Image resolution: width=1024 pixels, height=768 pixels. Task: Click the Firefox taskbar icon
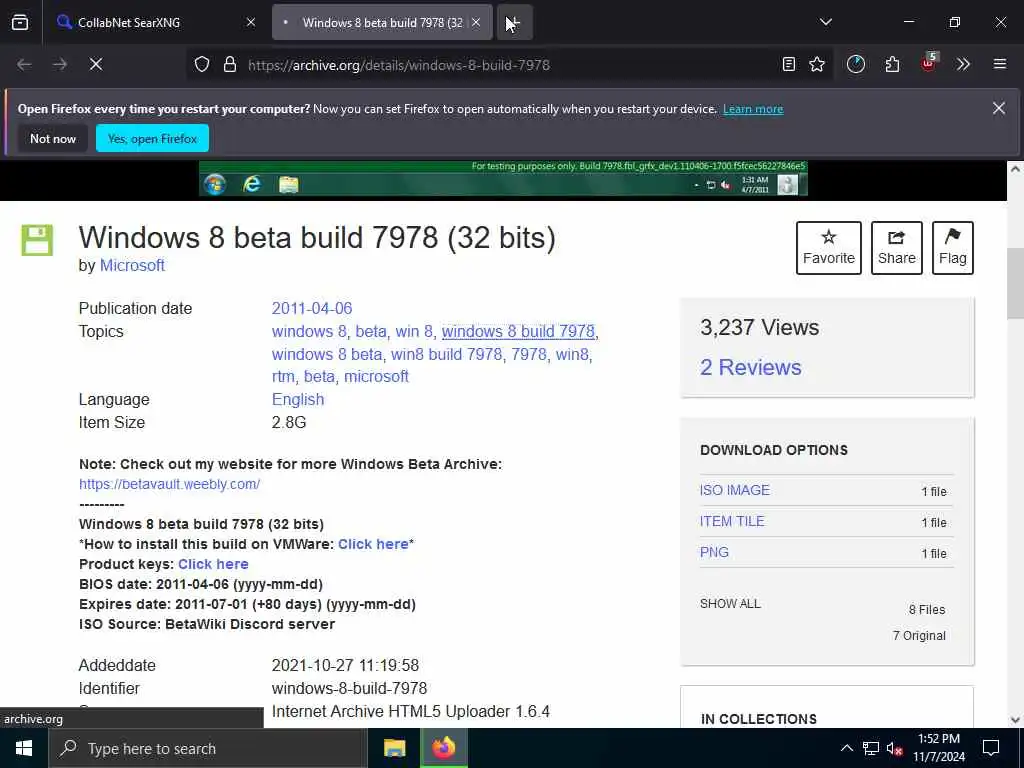(x=443, y=748)
